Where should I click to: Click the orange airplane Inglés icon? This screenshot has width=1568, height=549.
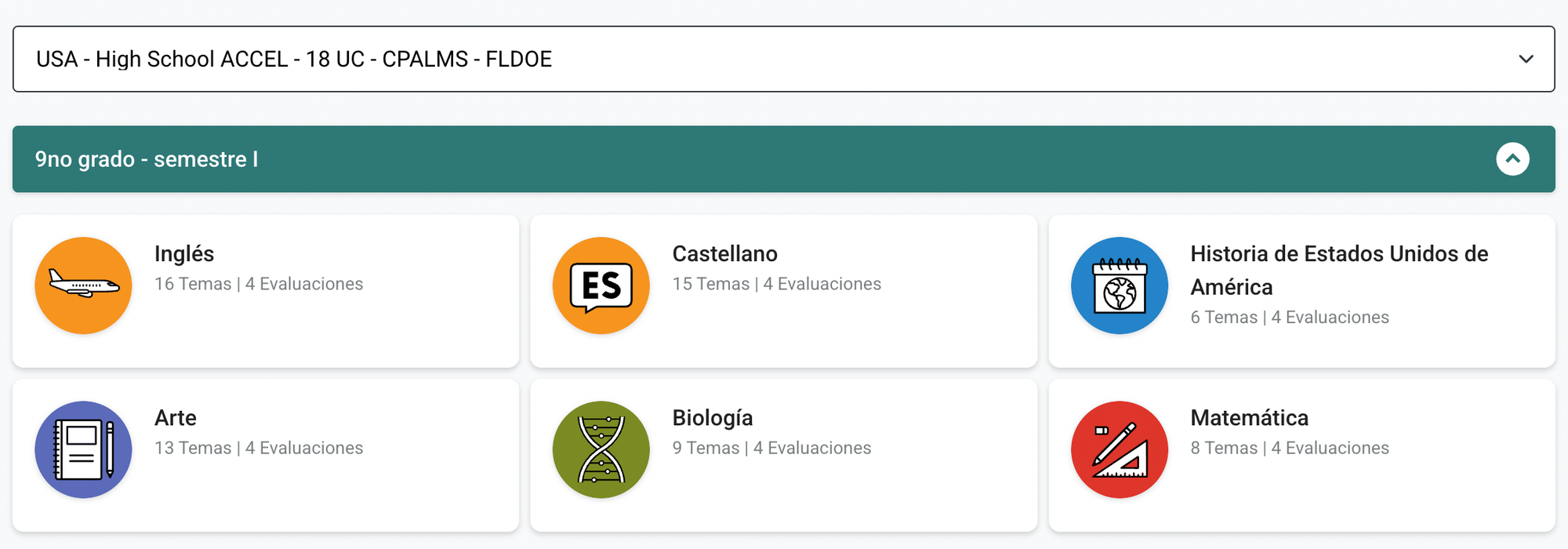83,285
